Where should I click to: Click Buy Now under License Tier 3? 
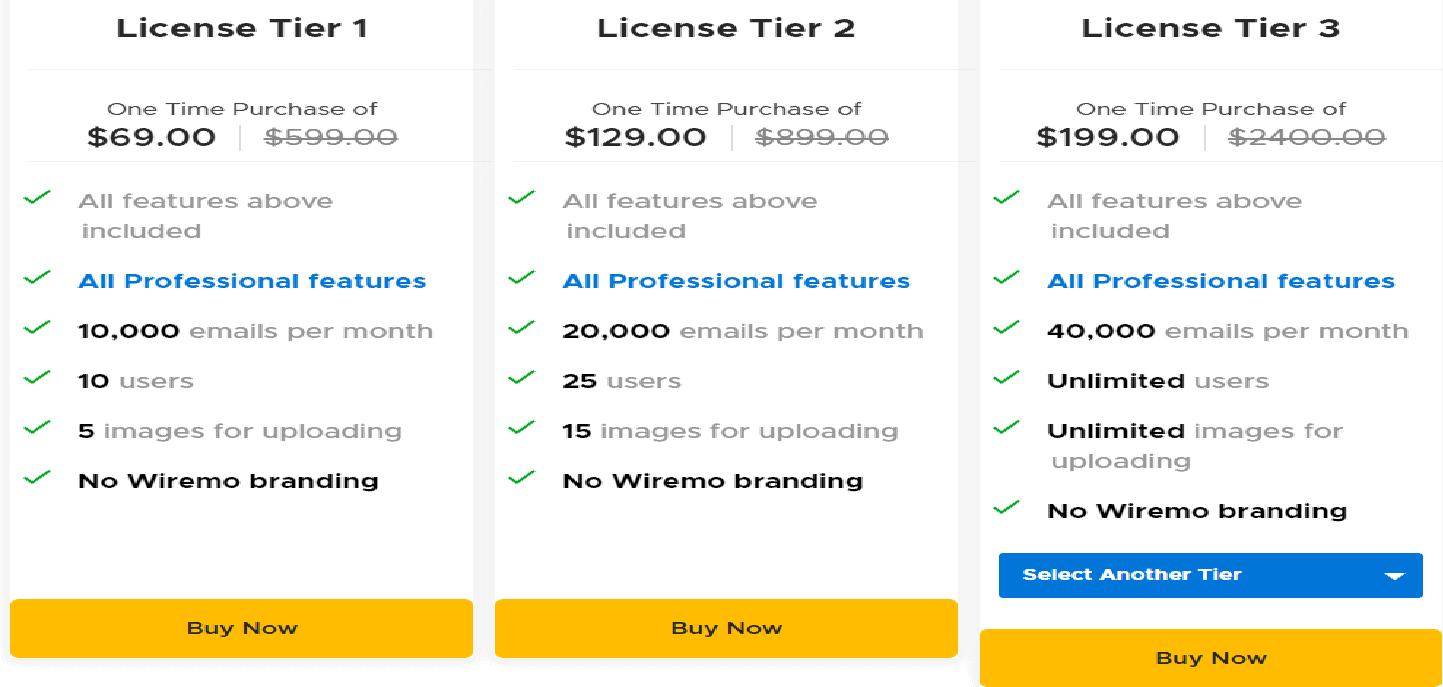1210,658
